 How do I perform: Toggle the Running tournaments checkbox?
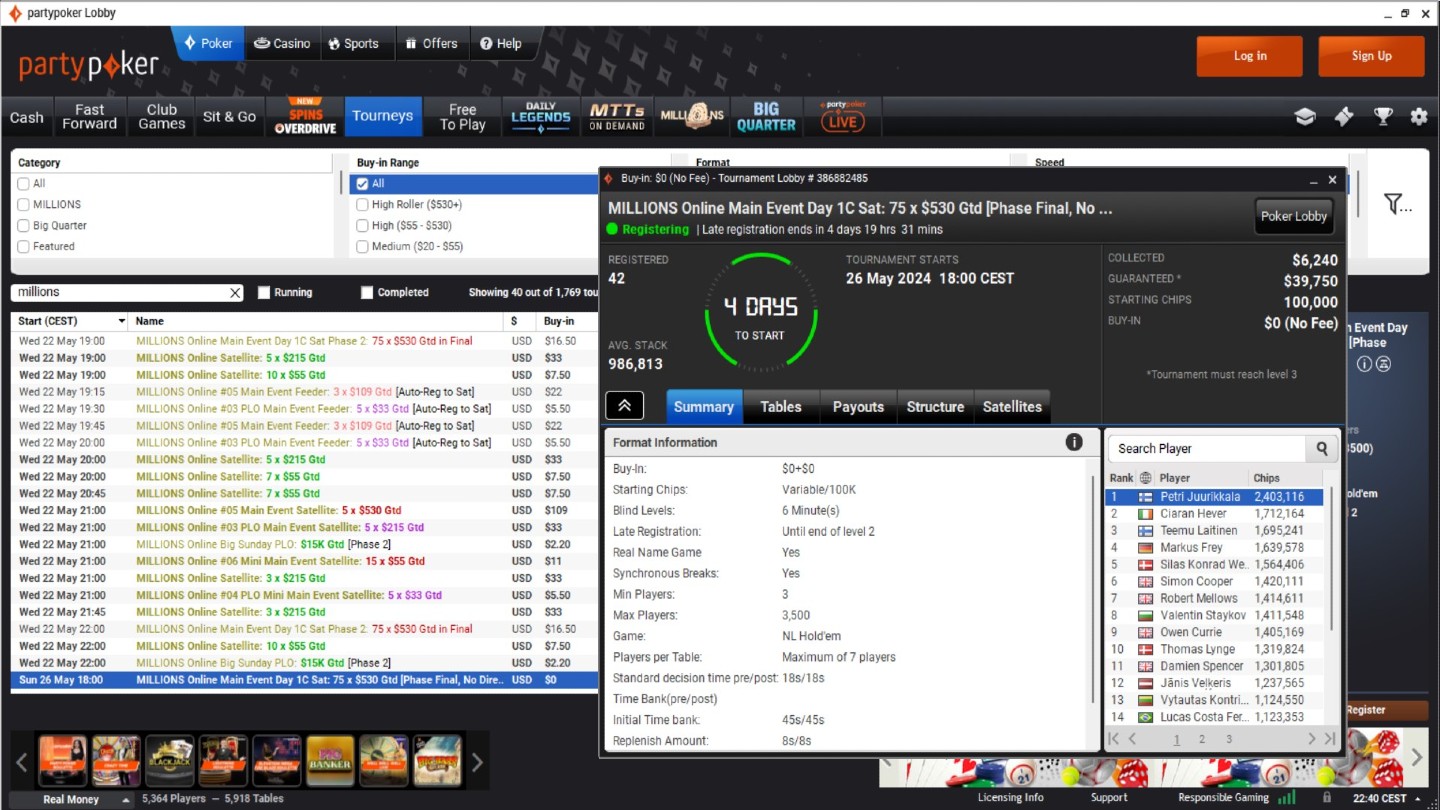click(264, 293)
